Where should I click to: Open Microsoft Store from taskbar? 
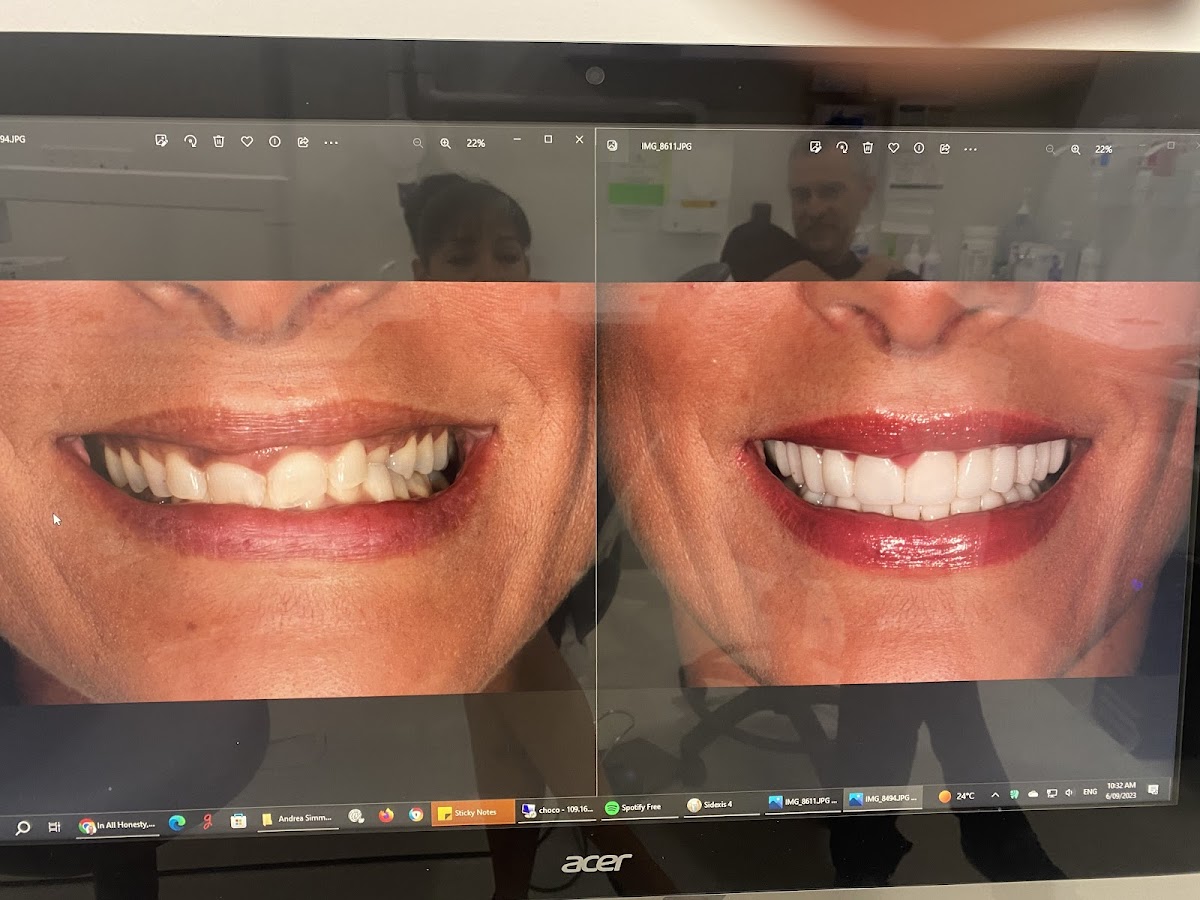coord(238,821)
